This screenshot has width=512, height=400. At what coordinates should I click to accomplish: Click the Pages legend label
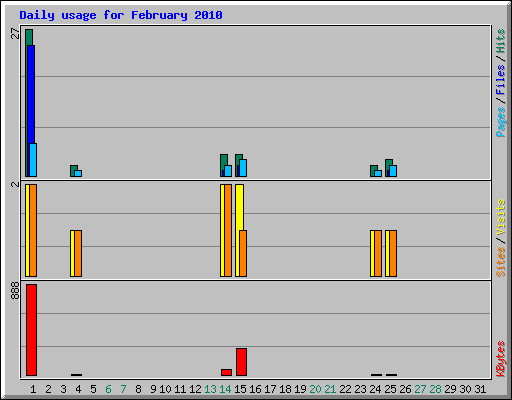click(500, 122)
